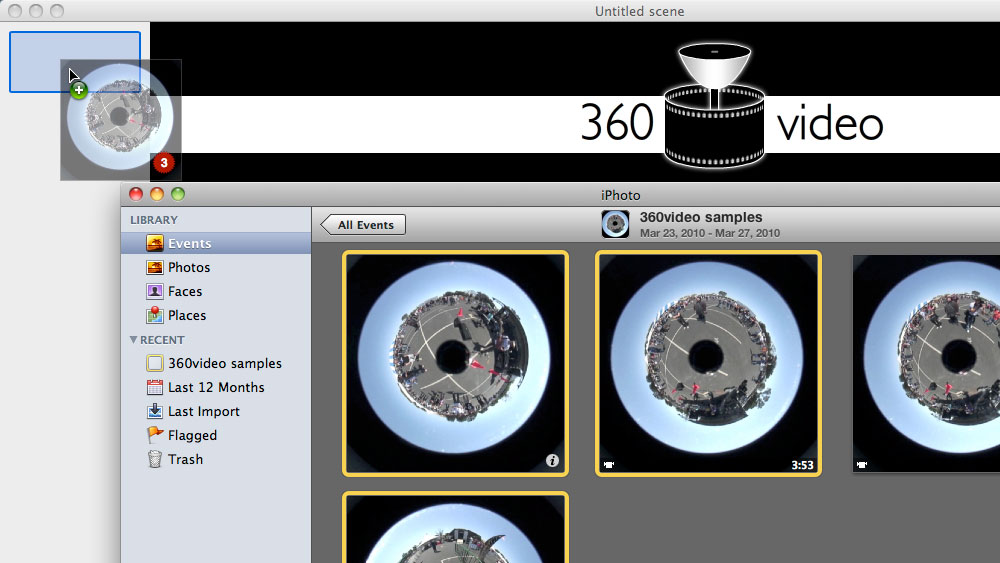Click the Trash can icon

(155, 459)
